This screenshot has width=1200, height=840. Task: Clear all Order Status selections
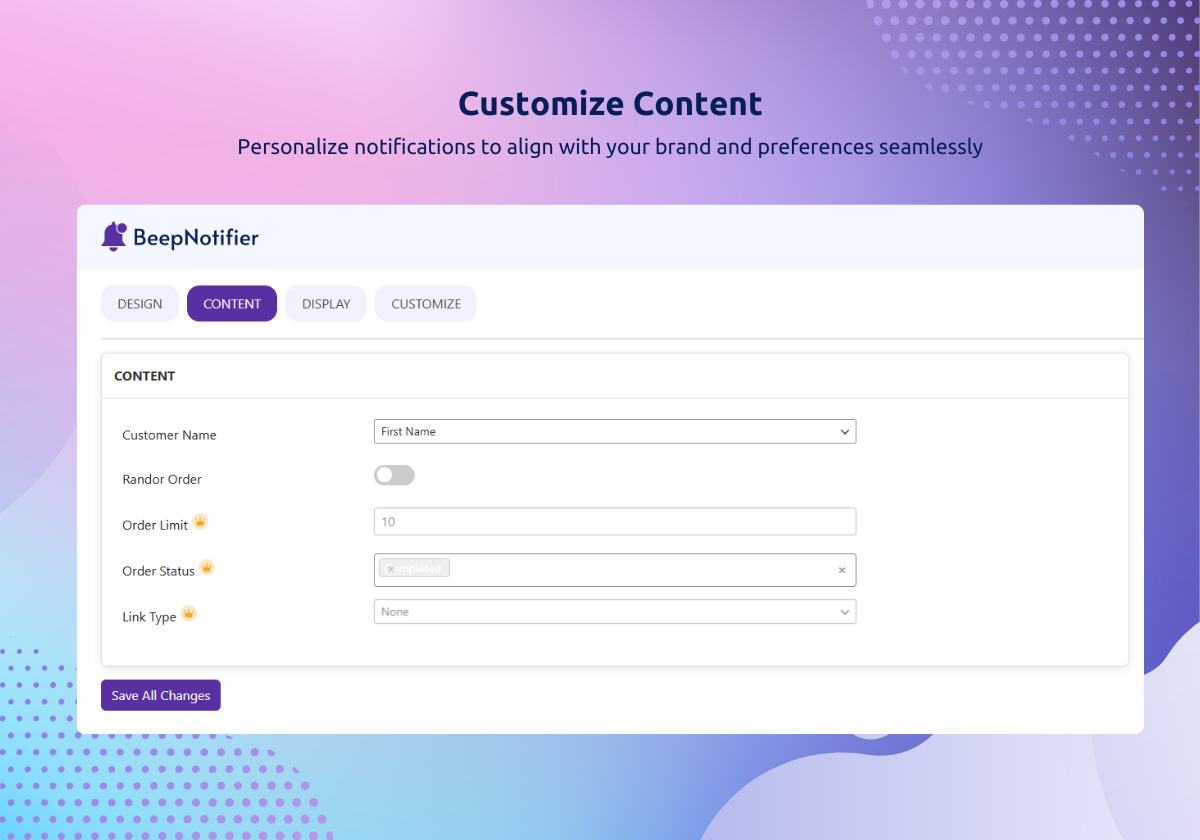[842, 570]
